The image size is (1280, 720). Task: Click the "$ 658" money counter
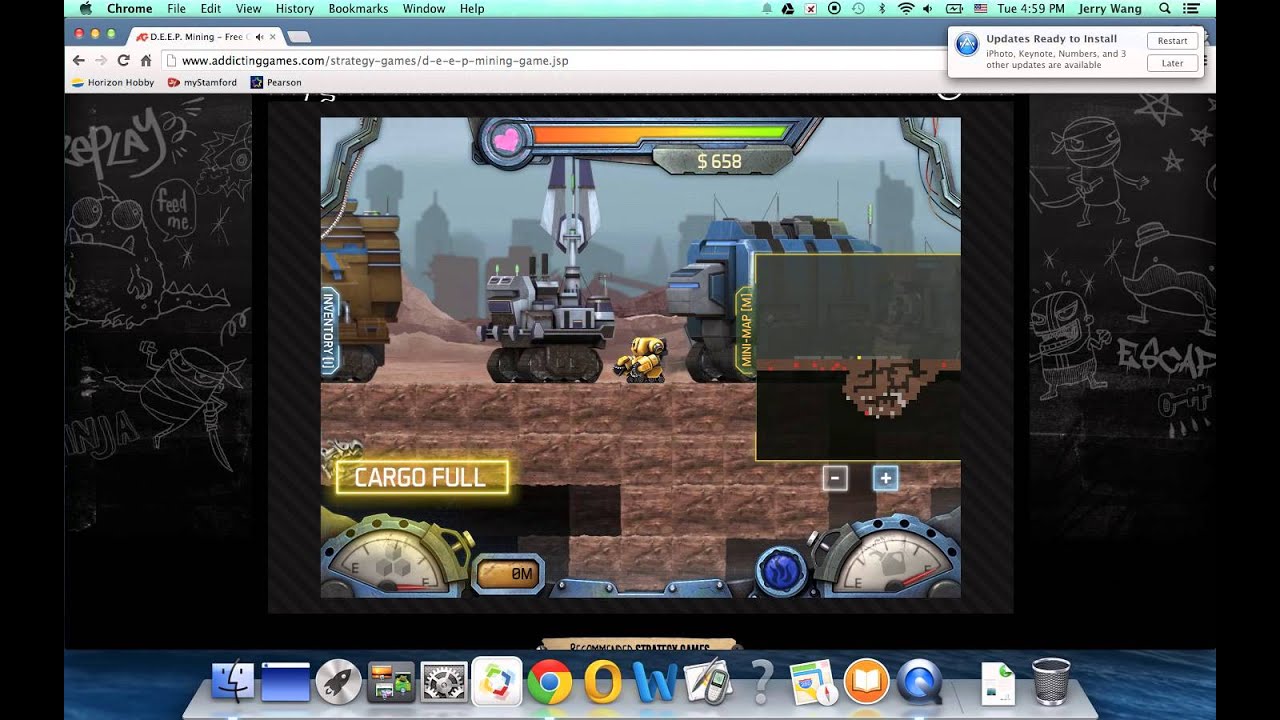coord(719,161)
